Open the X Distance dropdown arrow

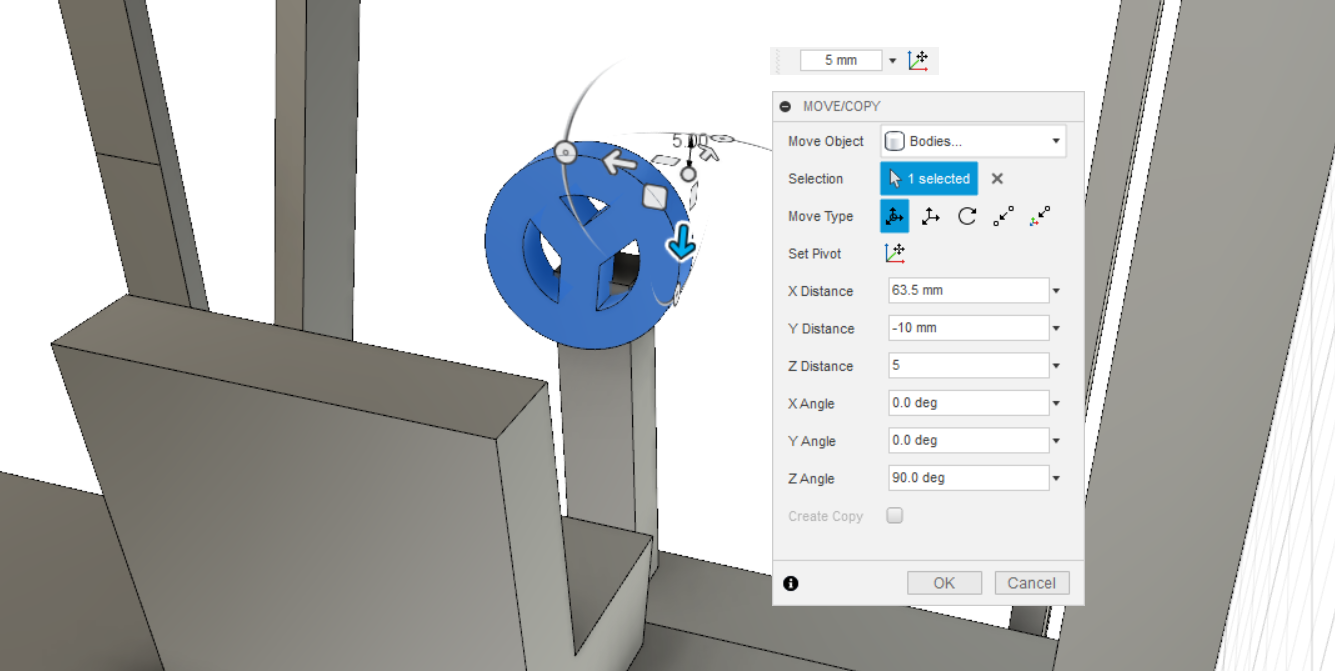[1056, 291]
